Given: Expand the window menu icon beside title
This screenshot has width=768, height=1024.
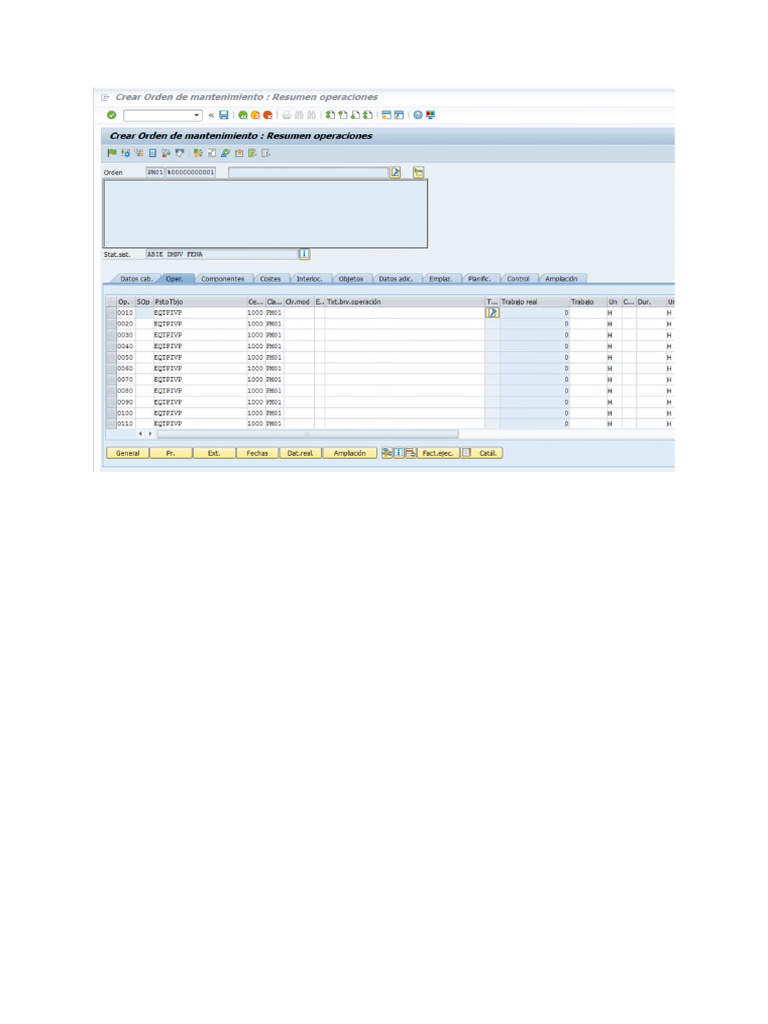Looking at the screenshot, I should point(105,97).
